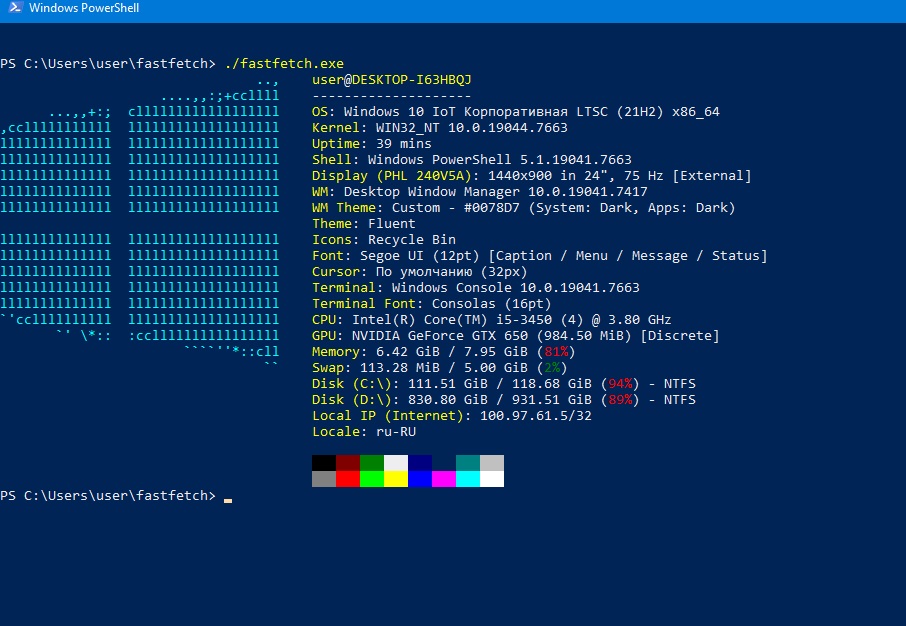Click the WM Theme Custom #0078D7 line

click(x=523, y=208)
